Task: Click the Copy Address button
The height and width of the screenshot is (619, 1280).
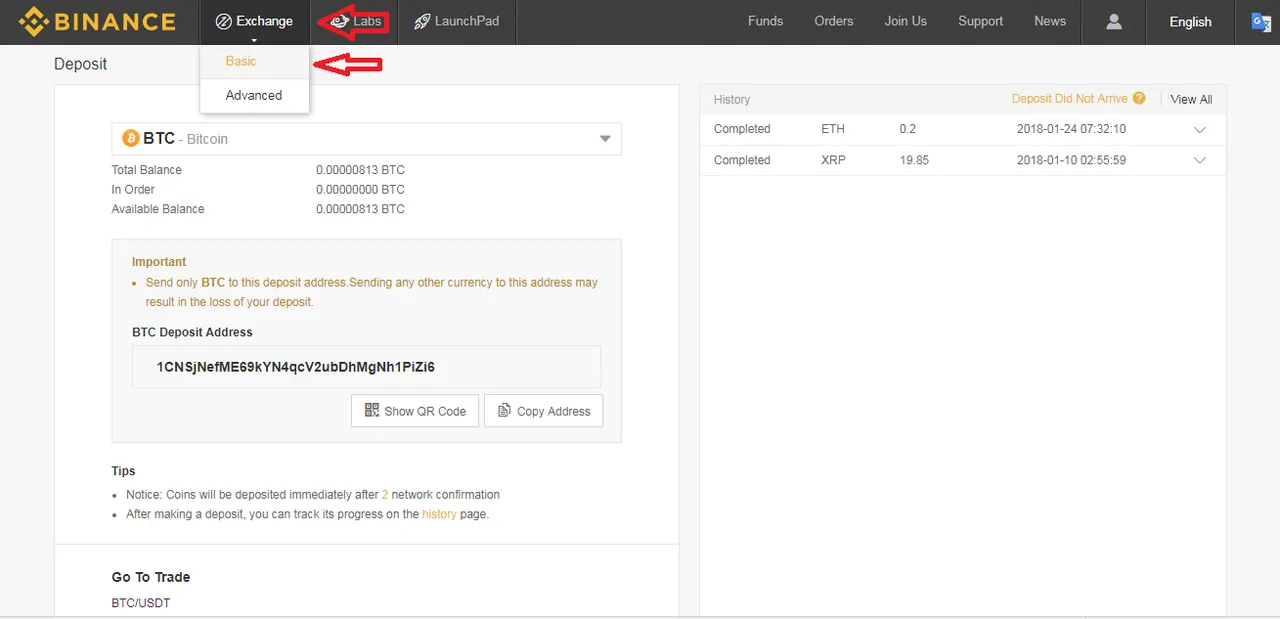Action: (x=543, y=411)
